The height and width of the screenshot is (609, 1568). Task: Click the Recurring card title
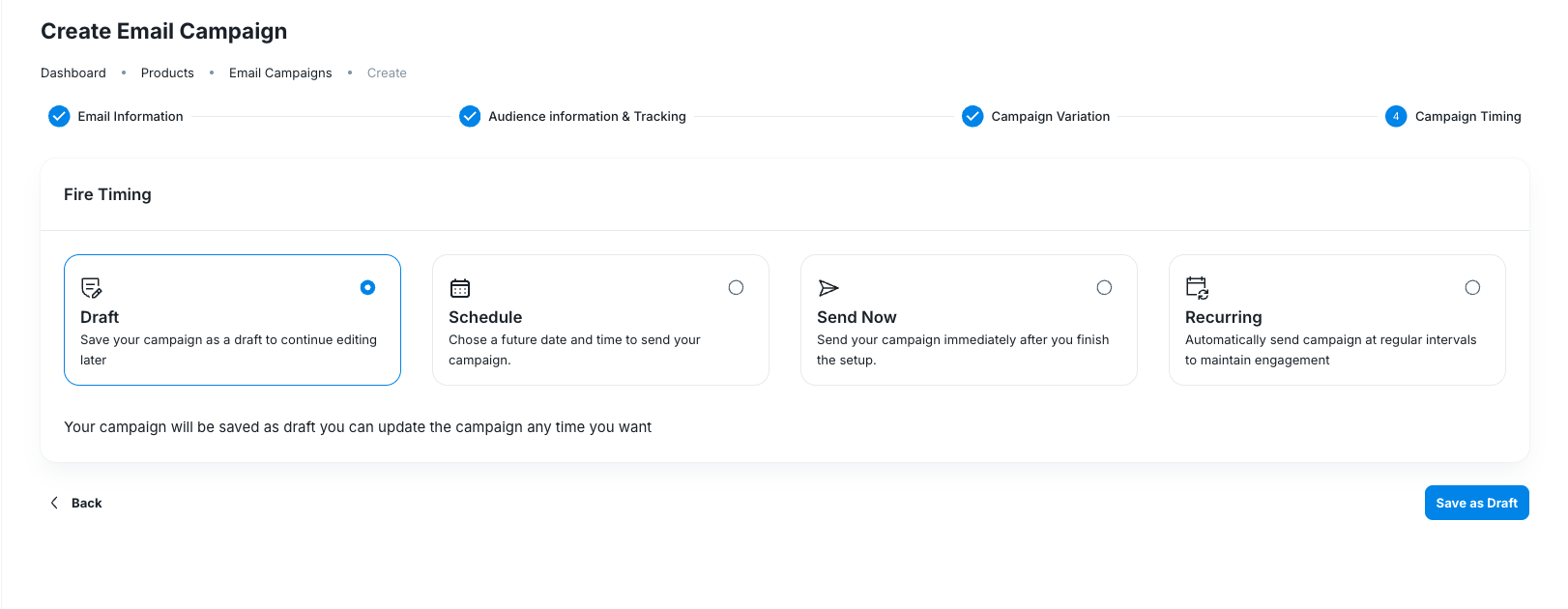coord(1224,317)
